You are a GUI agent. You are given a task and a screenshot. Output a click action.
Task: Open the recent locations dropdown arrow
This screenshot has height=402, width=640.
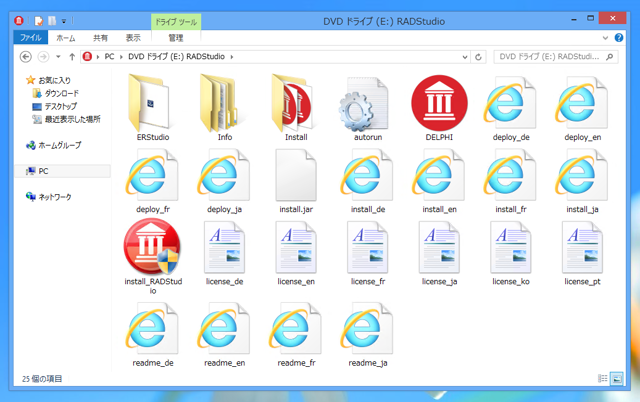(58, 57)
